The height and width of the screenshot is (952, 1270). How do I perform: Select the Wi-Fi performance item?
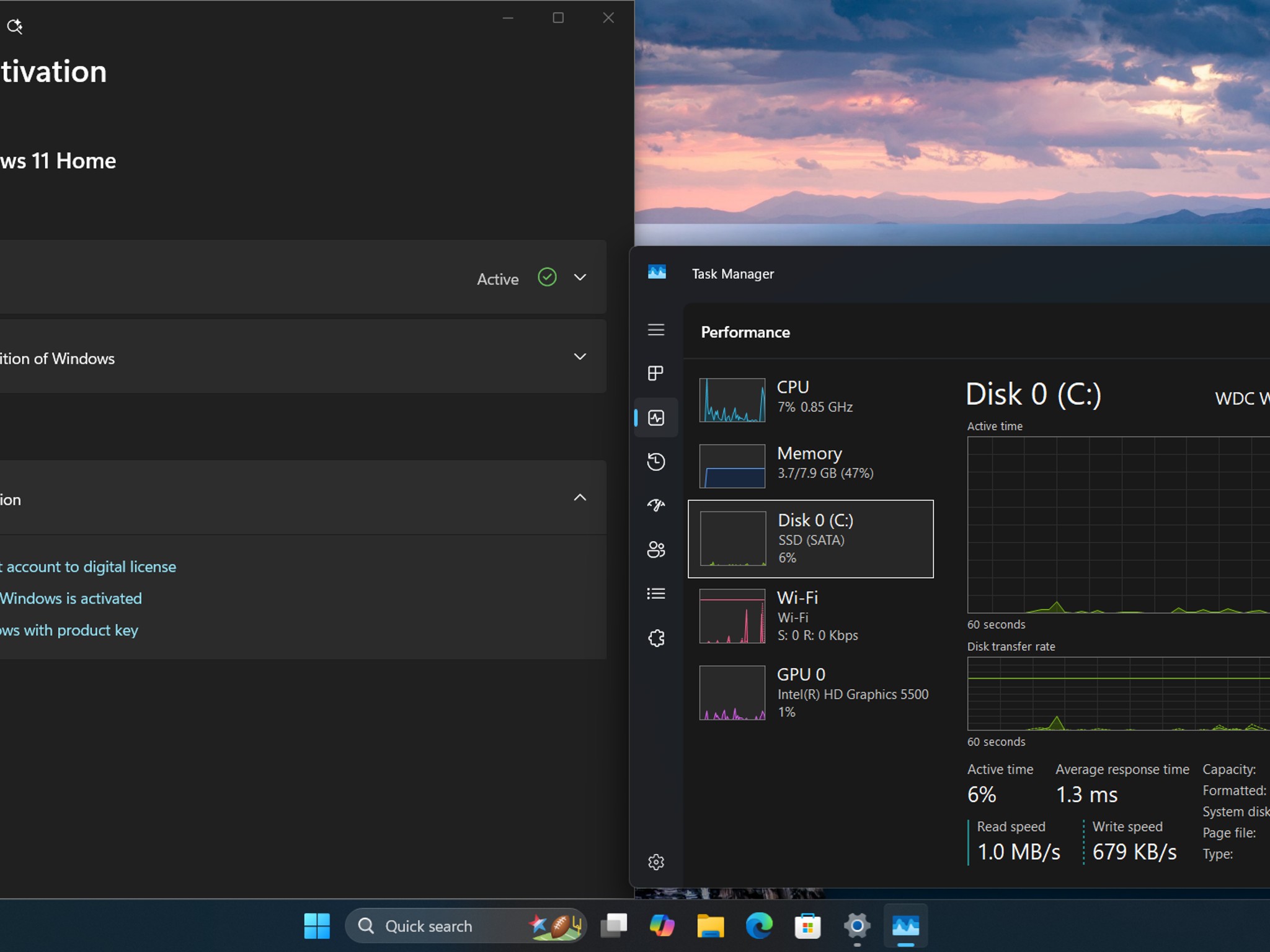pyautogui.click(x=810, y=617)
